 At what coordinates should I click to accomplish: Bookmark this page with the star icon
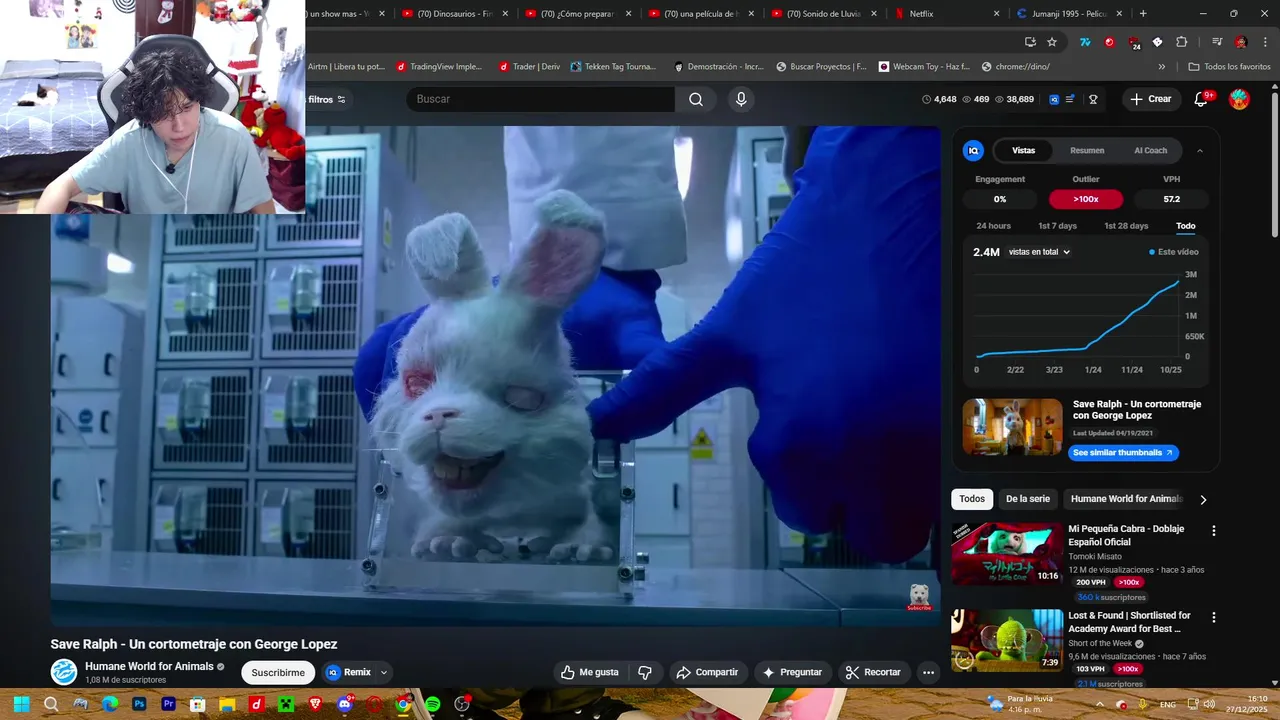point(1052,42)
